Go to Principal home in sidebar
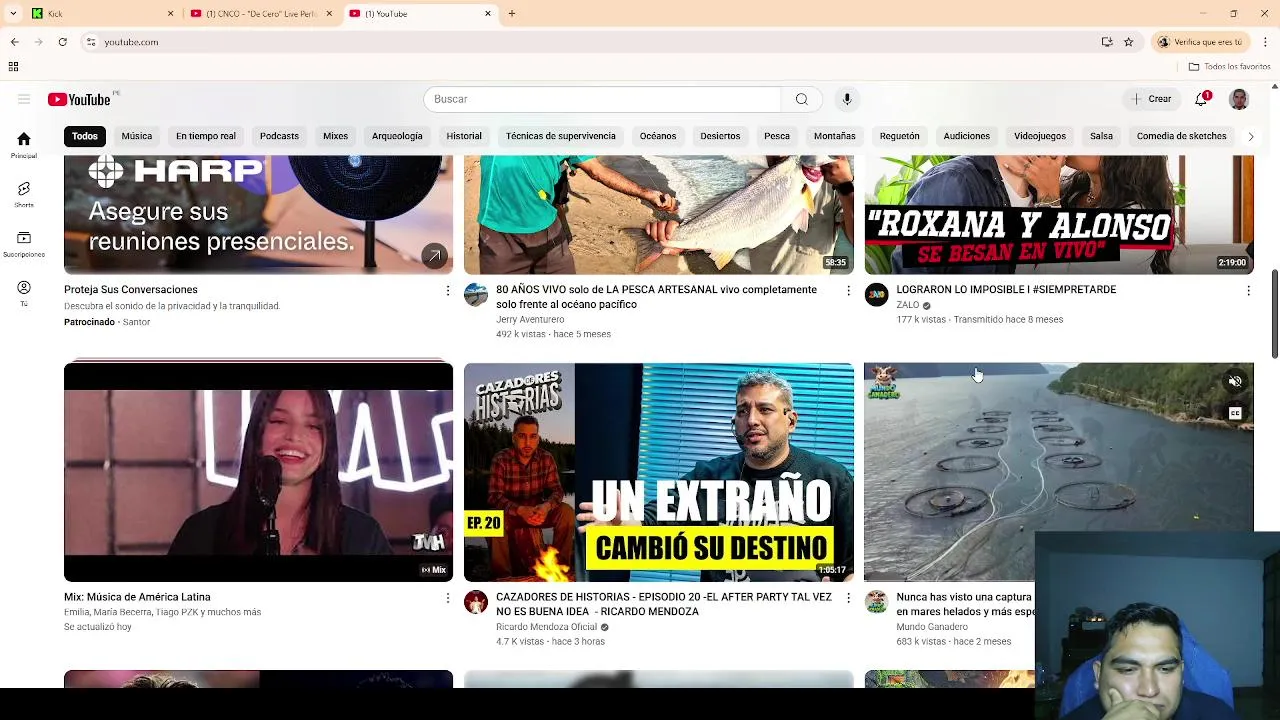The width and height of the screenshot is (1280, 720). point(24,145)
